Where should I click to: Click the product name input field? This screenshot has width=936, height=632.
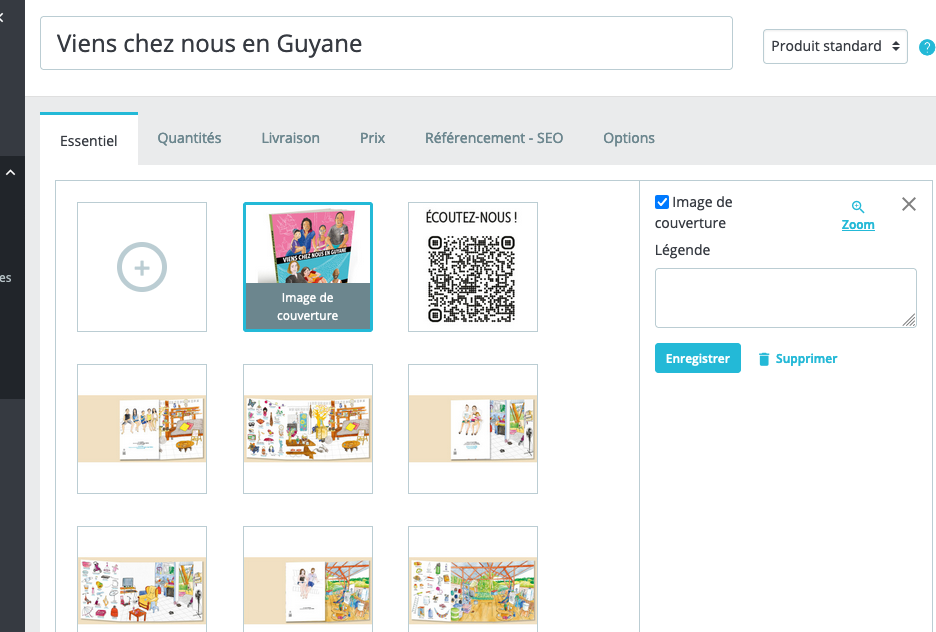click(386, 43)
